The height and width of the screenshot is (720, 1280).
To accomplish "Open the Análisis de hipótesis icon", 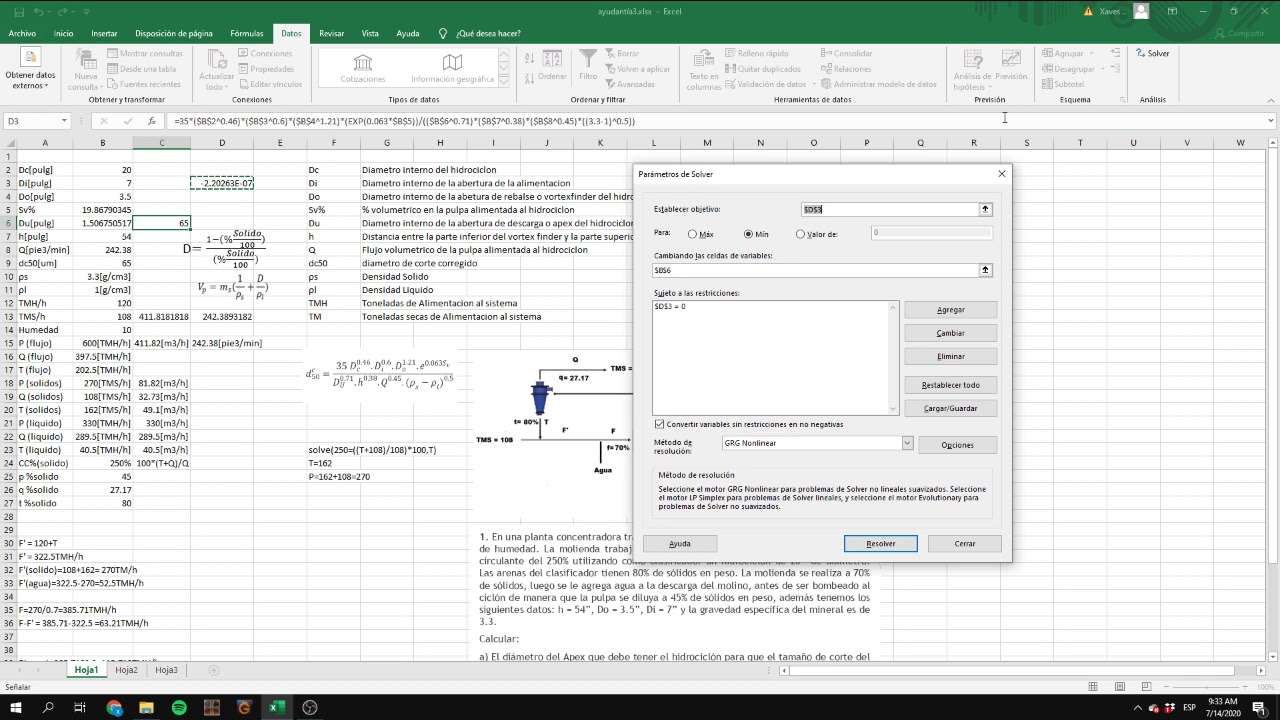I will [973, 59].
